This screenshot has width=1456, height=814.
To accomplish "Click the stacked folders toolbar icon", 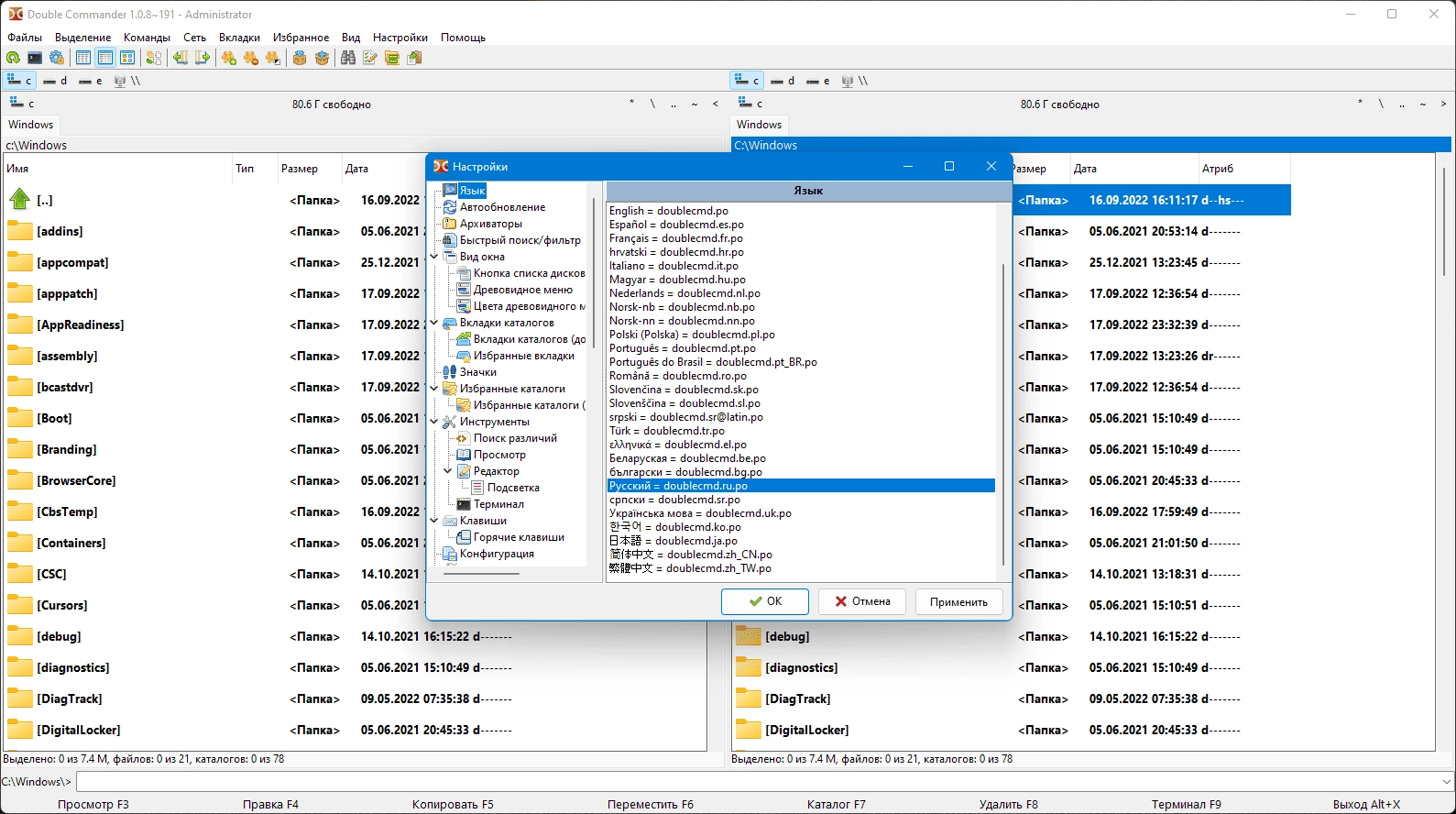I will [392, 58].
